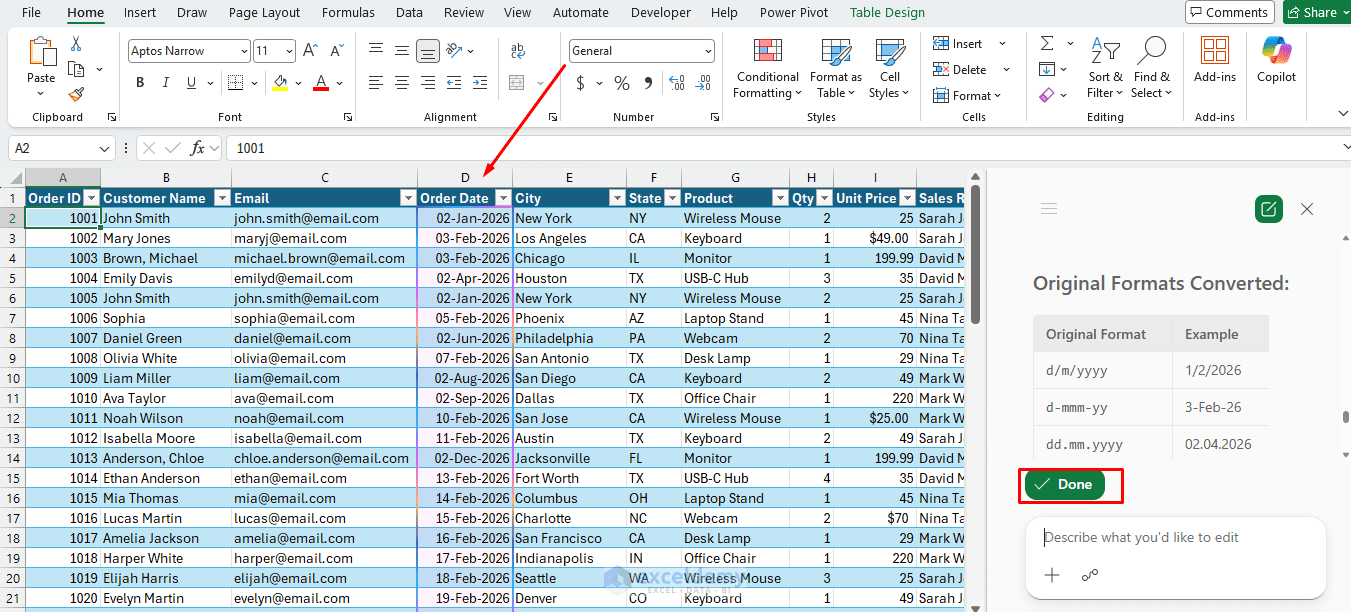Open the Name Box dropdown showing A2
This screenshot has height=612, width=1351.
(105, 148)
